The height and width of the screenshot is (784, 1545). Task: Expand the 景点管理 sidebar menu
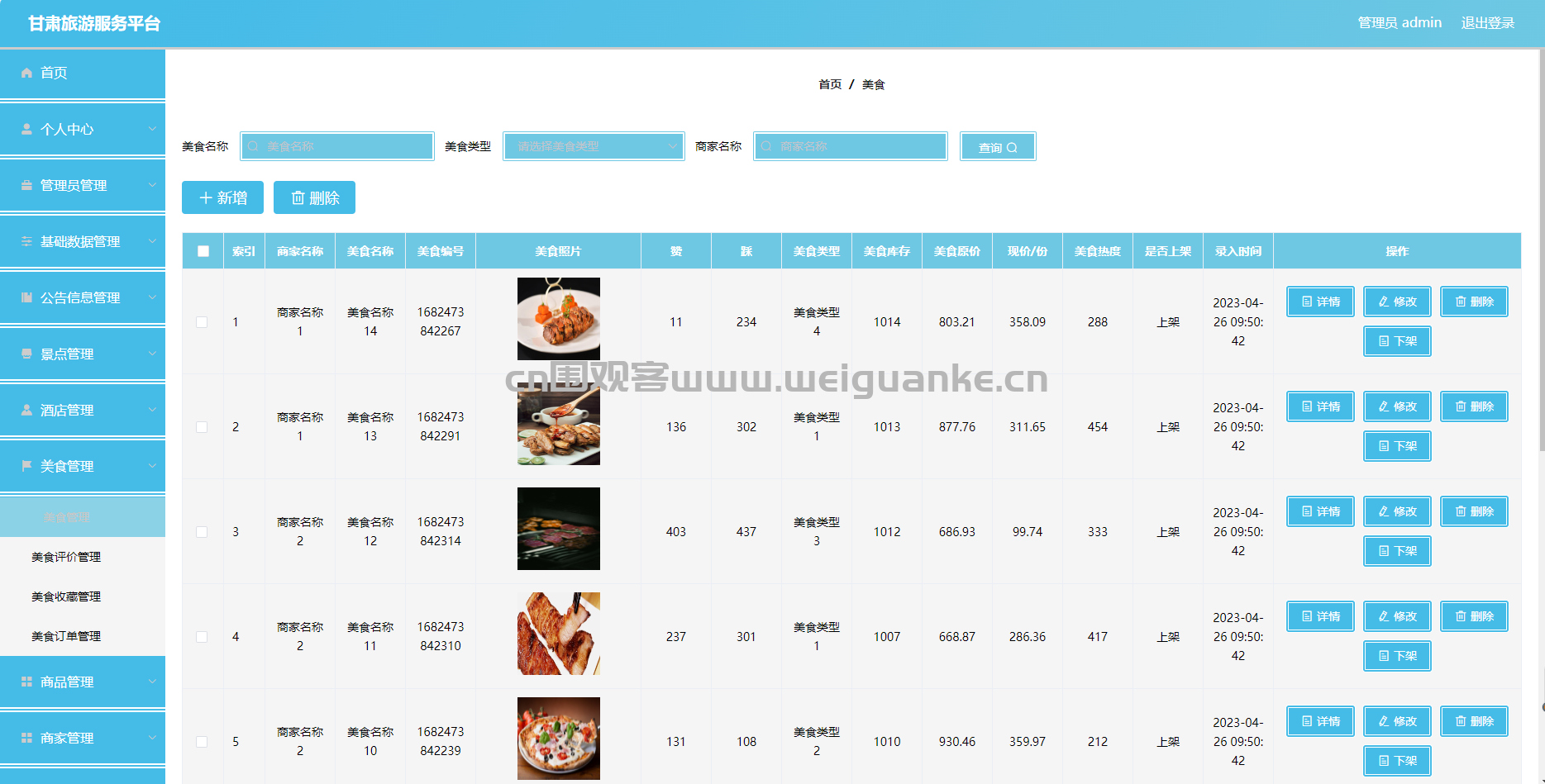(83, 354)
